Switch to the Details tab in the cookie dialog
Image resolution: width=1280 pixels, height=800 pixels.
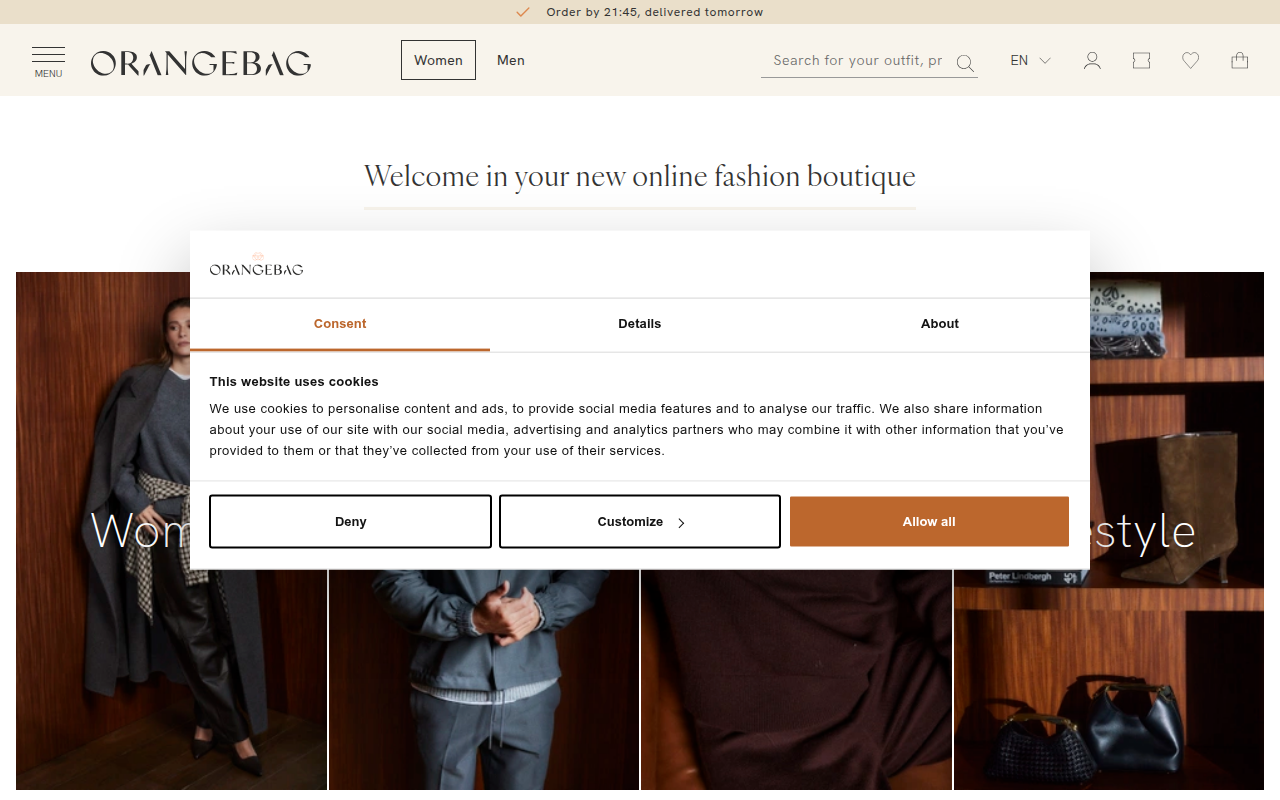click(x=640, y=324)
